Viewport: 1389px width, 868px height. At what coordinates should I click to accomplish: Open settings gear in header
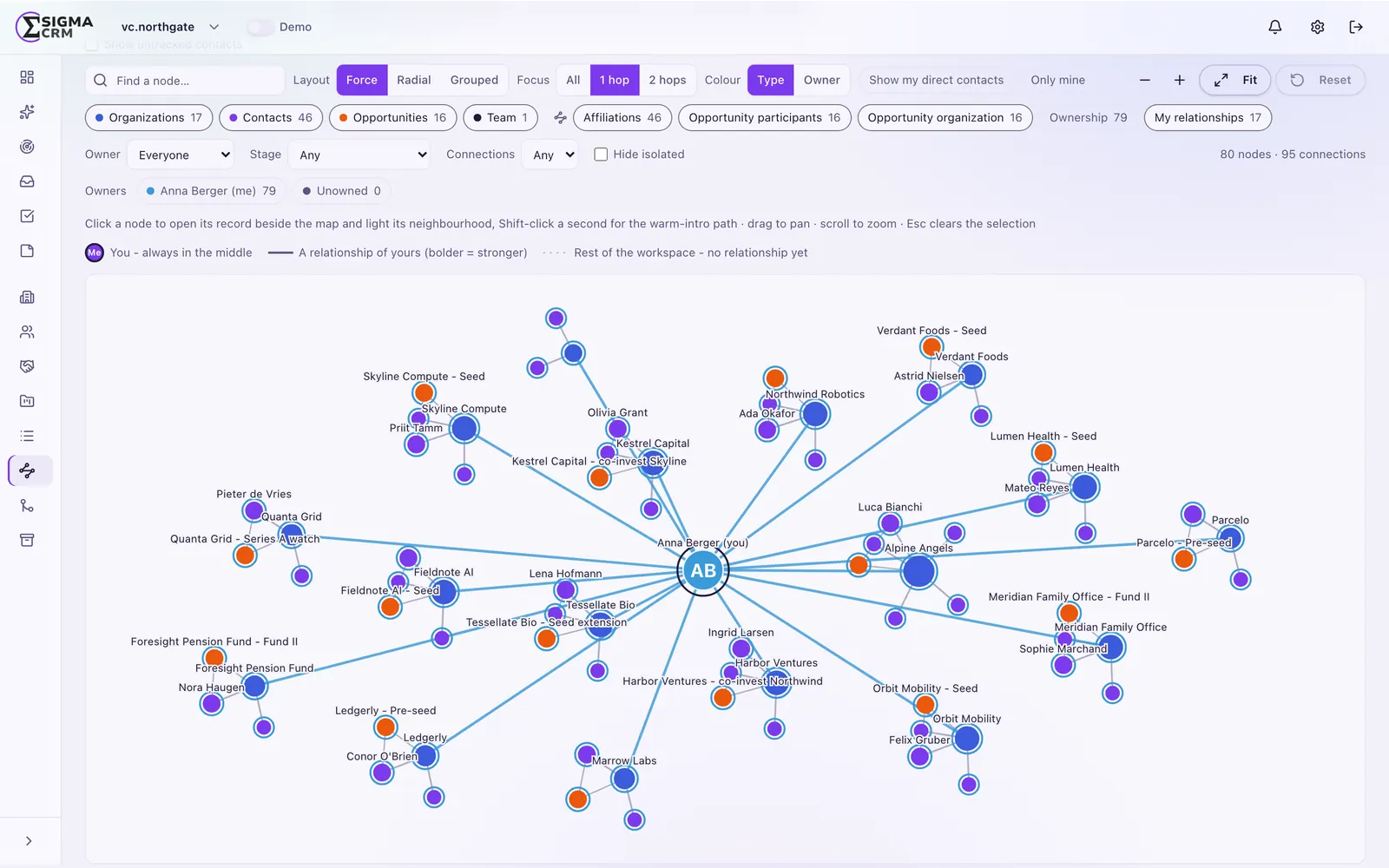point(1317,27)
